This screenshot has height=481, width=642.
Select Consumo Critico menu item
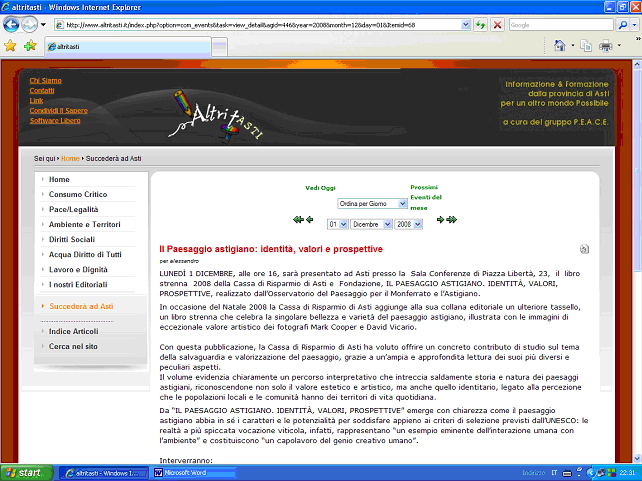pyautogui.click(x=78, y=194)
